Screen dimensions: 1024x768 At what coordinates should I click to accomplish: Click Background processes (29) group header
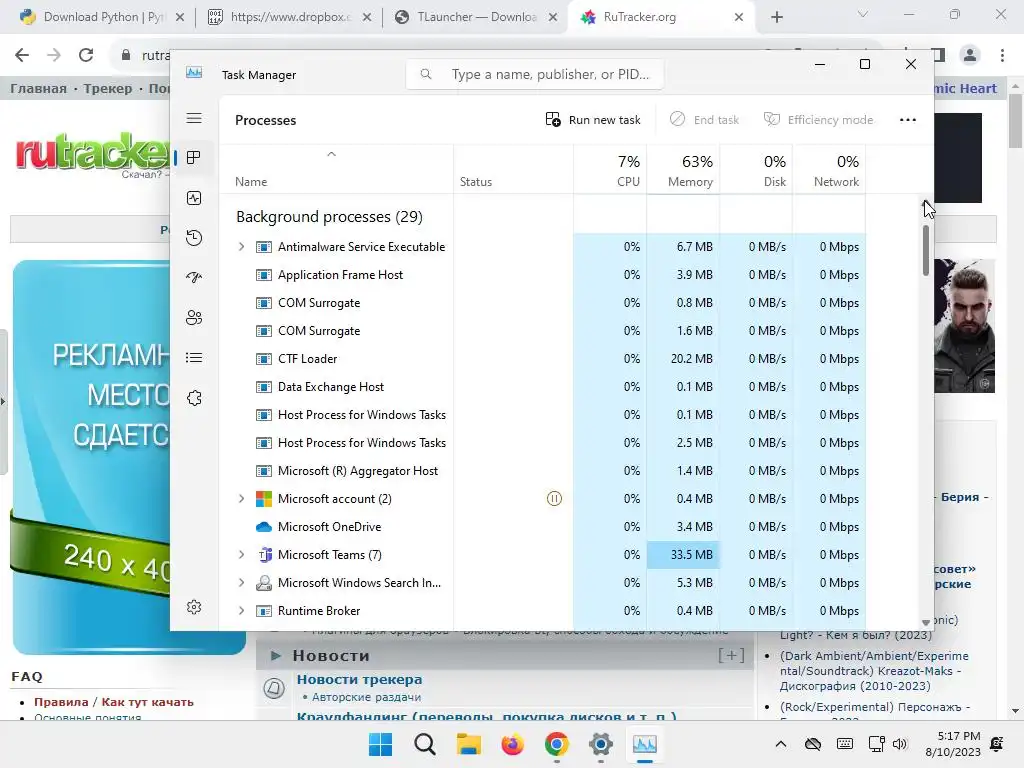[x=329, y=217]
